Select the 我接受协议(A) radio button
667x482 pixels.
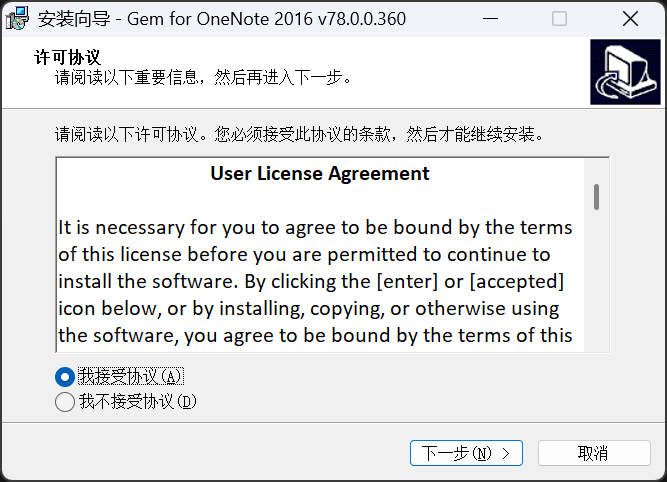tap(65, 377)
